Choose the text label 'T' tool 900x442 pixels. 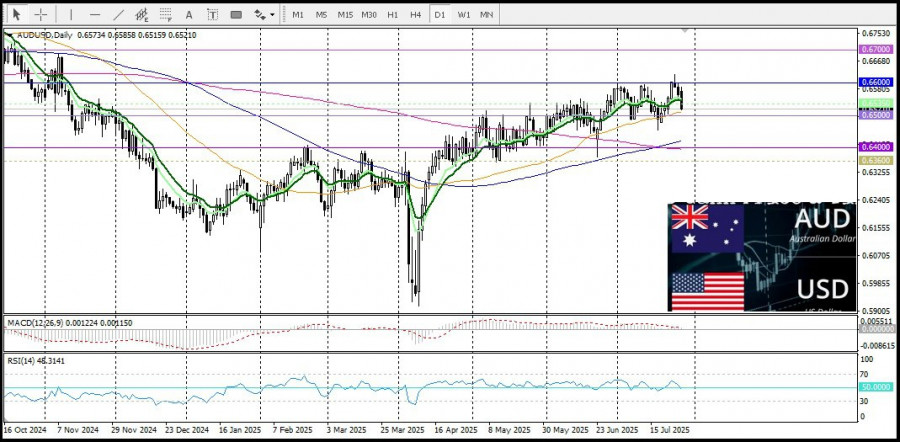point(212,14)
